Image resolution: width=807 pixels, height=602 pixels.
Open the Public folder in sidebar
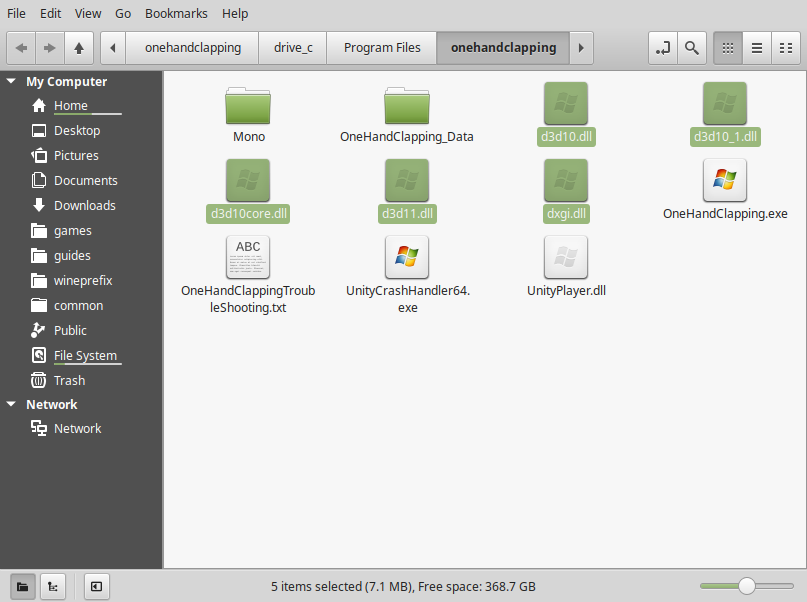81,330
